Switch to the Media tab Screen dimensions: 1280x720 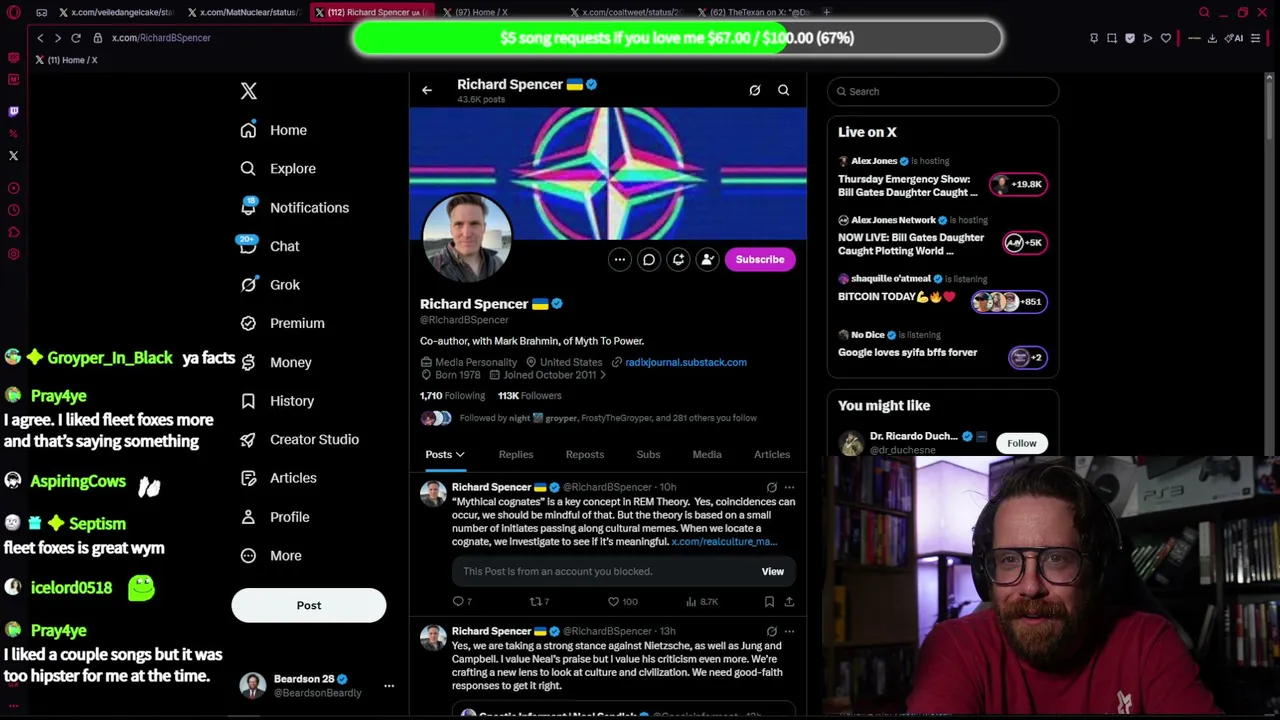click(x=707, y=455)
